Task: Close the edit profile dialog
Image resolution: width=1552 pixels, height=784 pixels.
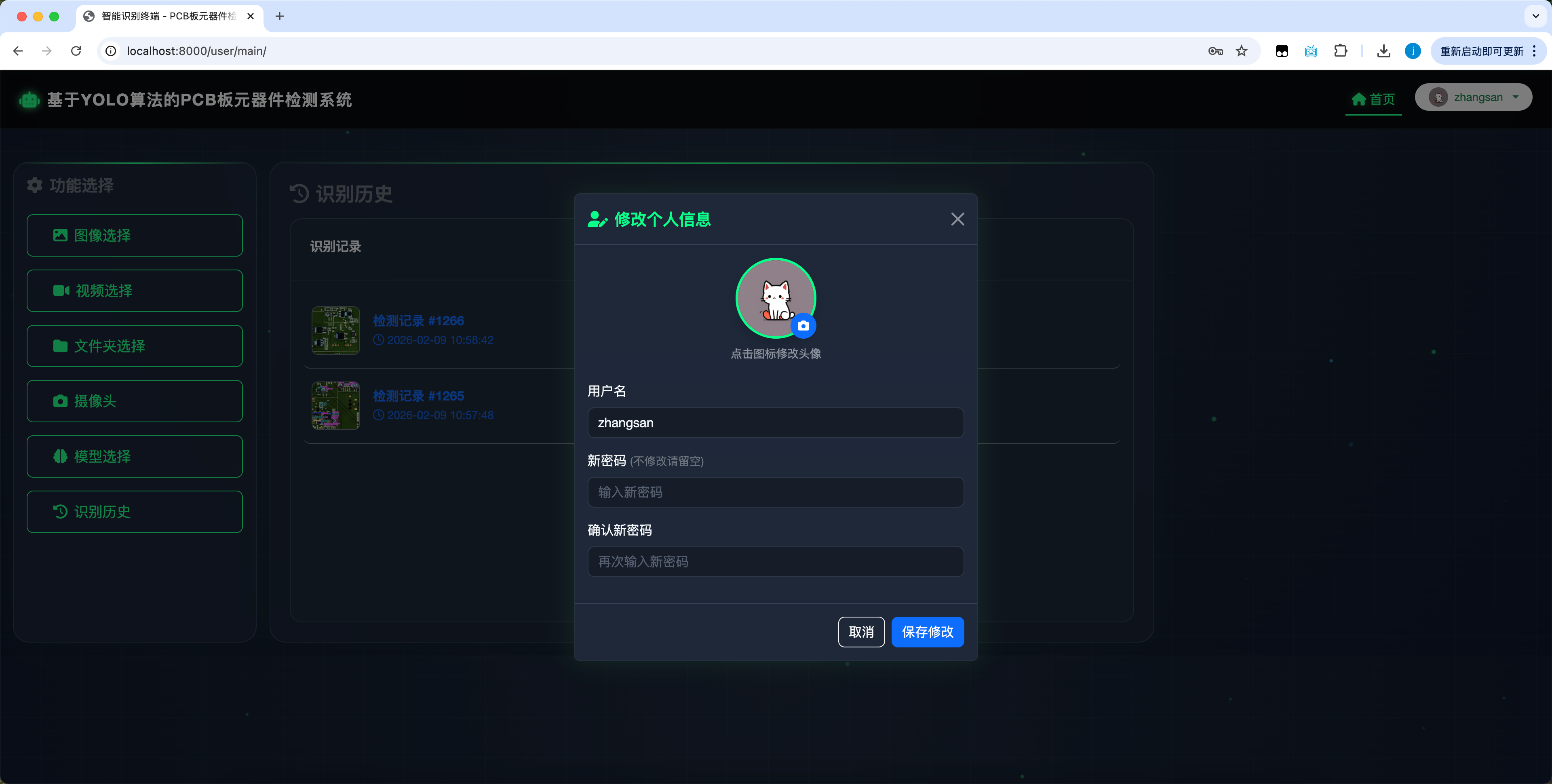Action: 957,219
